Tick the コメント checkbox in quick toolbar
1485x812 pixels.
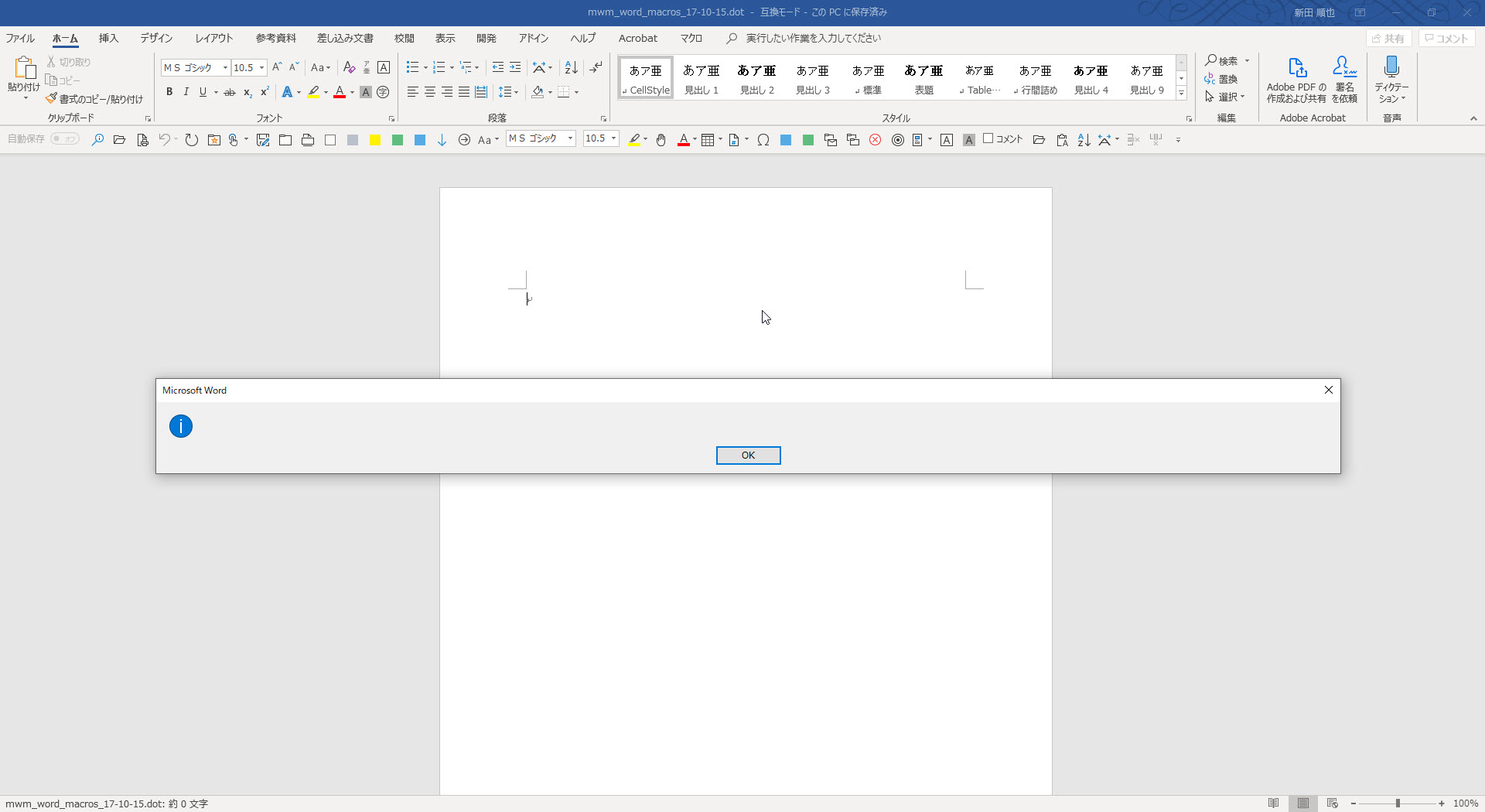(x=988, y=139)
